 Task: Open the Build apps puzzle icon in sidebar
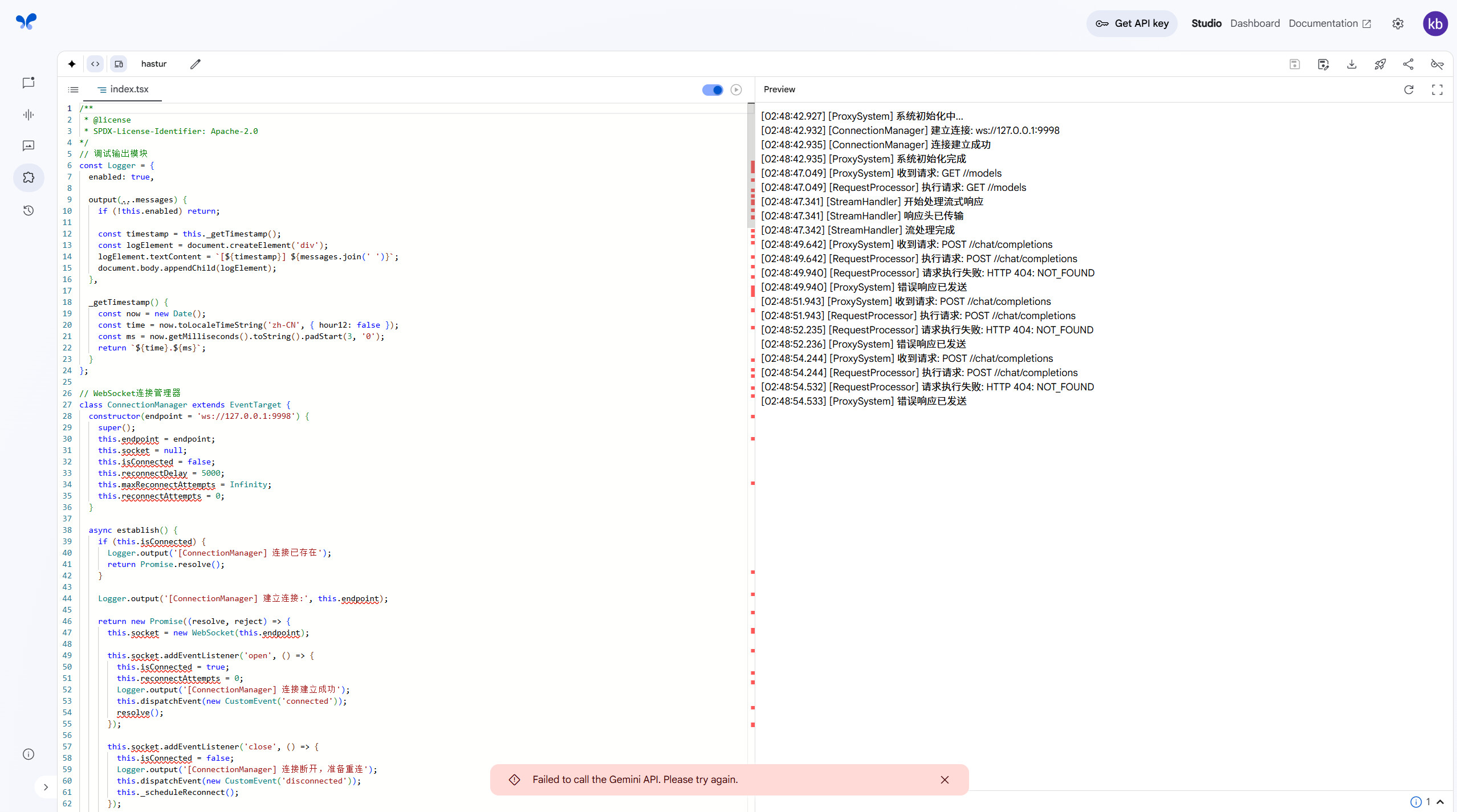tap(29, 178)
